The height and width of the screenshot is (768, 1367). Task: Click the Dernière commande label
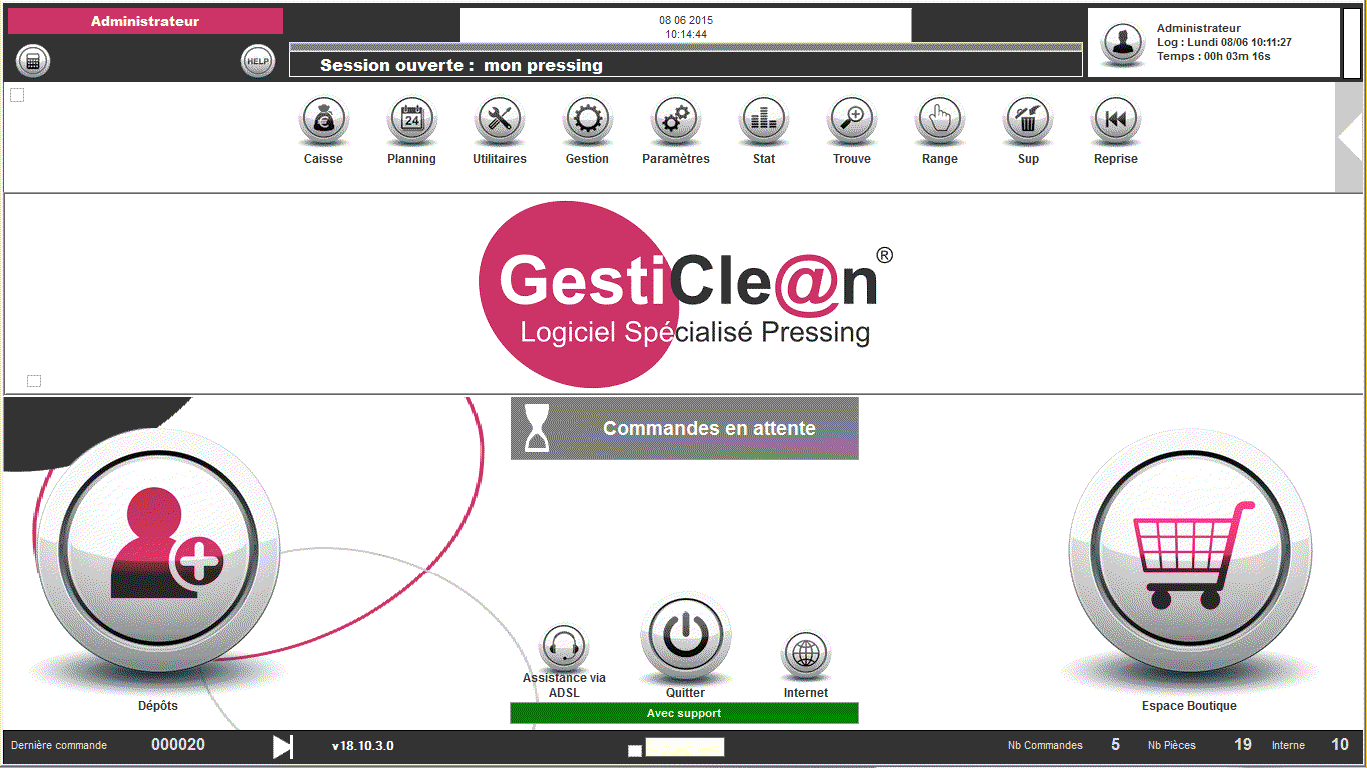(59, 745)
